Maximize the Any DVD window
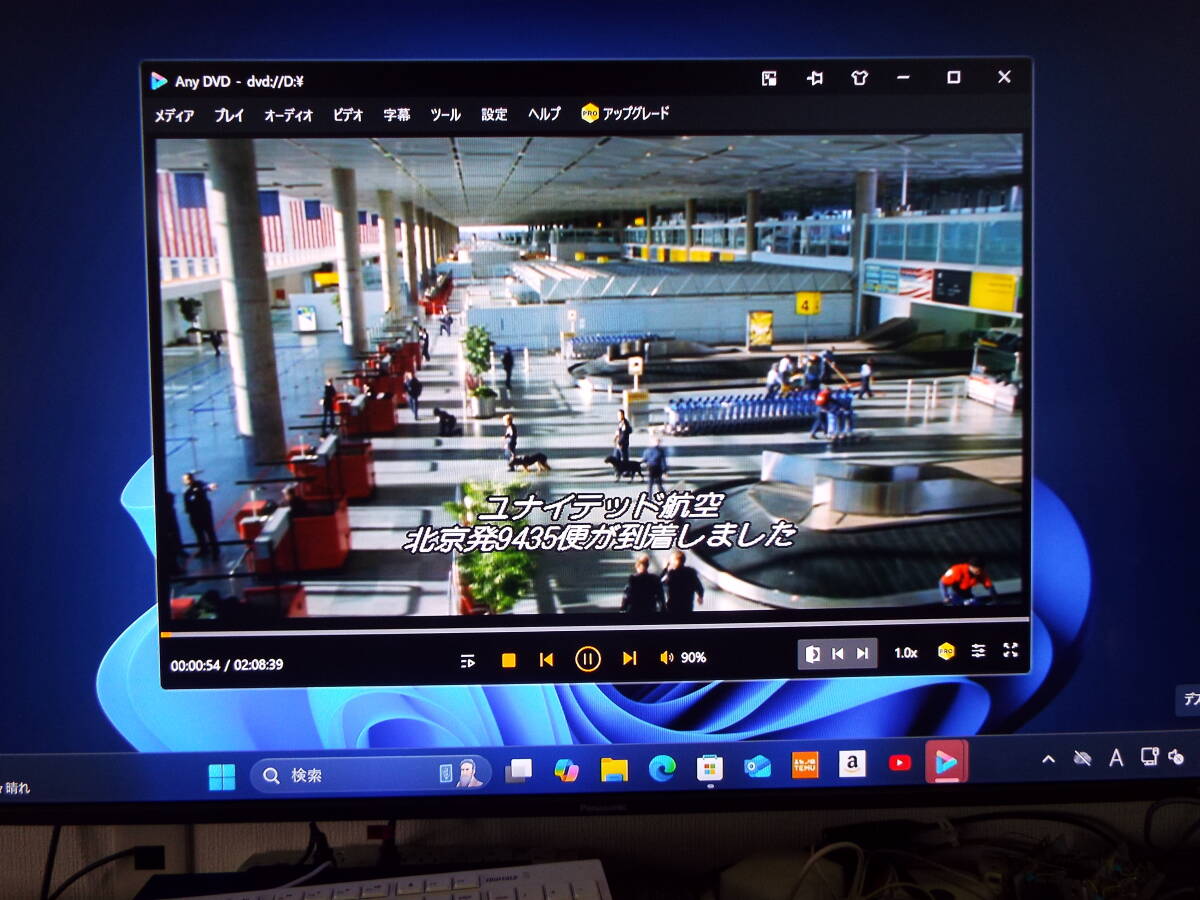Screen dimensions: 1200x900 [x=954, y=77]
